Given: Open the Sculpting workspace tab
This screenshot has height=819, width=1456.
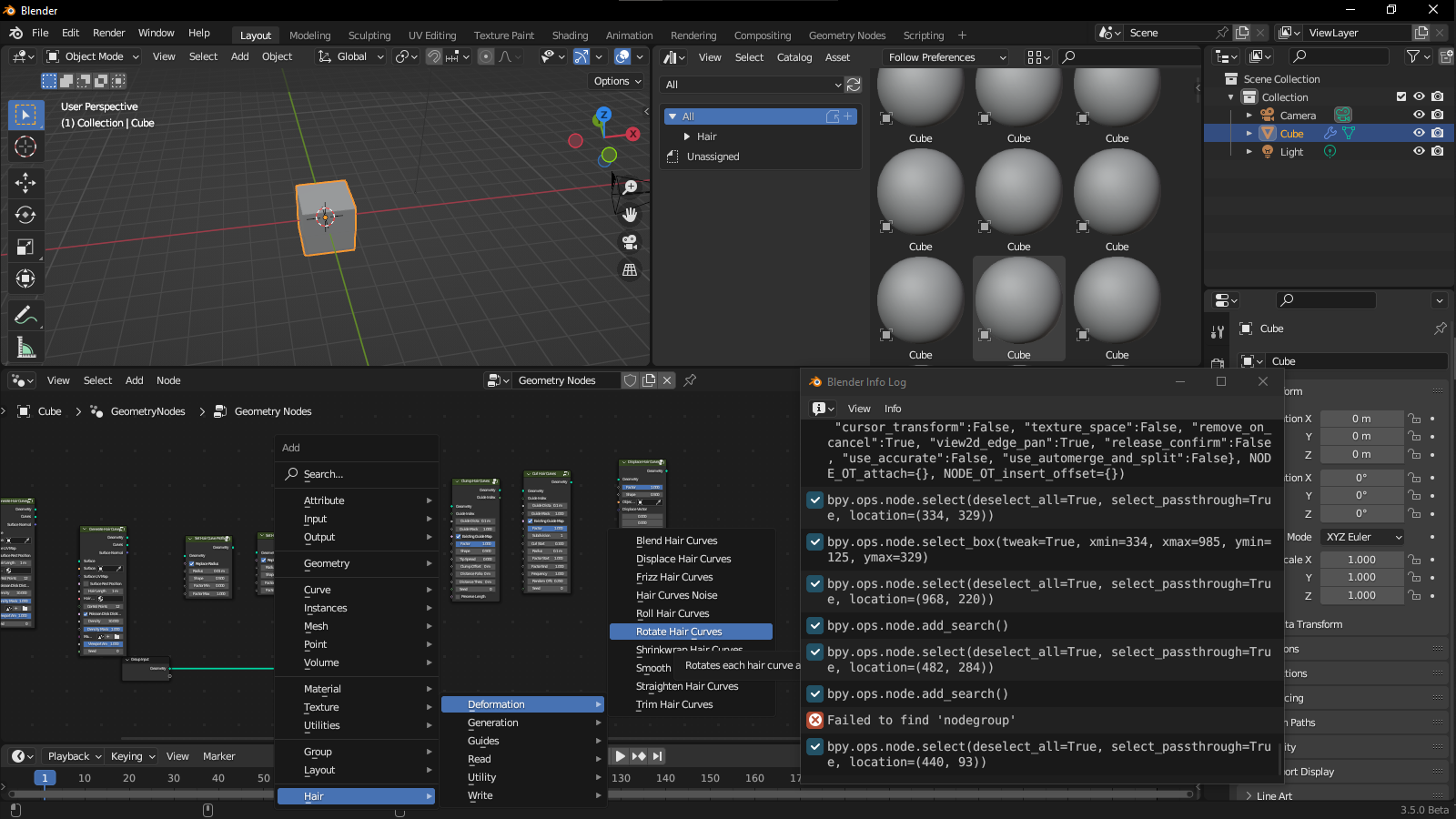Looking at the screenshot, I should pos(369,35).
